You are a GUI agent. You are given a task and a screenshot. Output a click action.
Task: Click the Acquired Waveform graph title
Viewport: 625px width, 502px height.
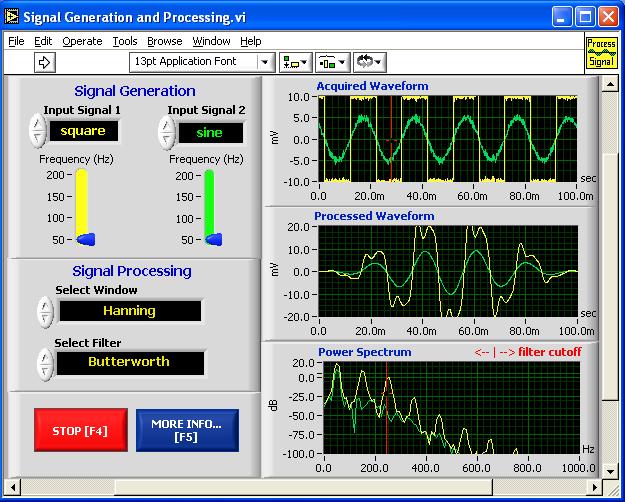pos(372,86)
